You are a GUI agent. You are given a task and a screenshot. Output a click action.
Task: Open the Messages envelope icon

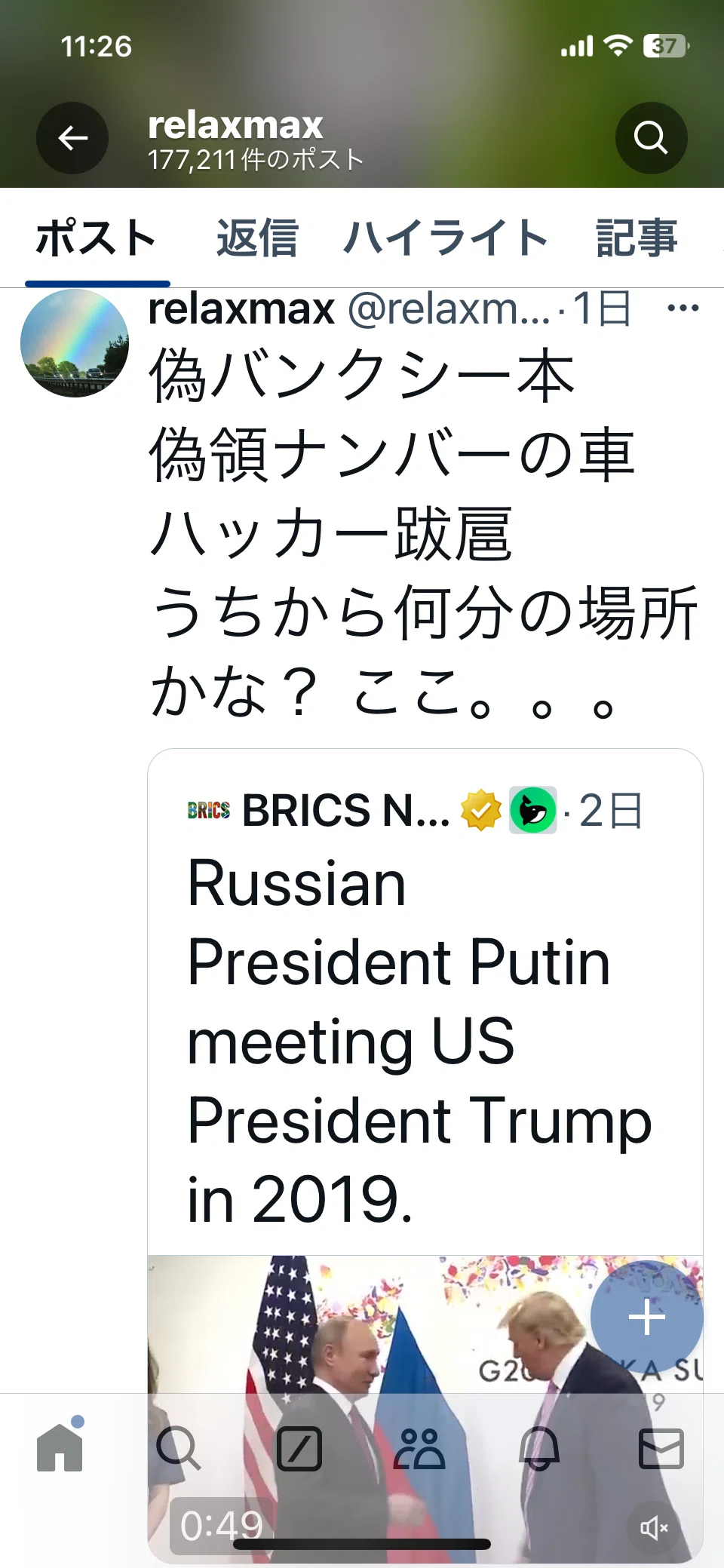661,1449
